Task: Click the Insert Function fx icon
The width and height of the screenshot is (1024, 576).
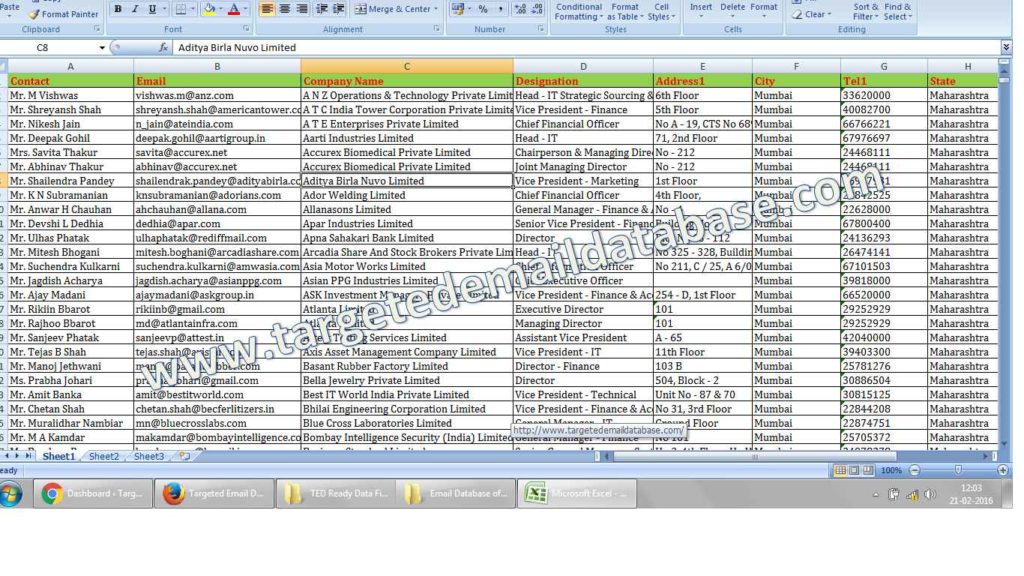Action: [x=163, y=47]
